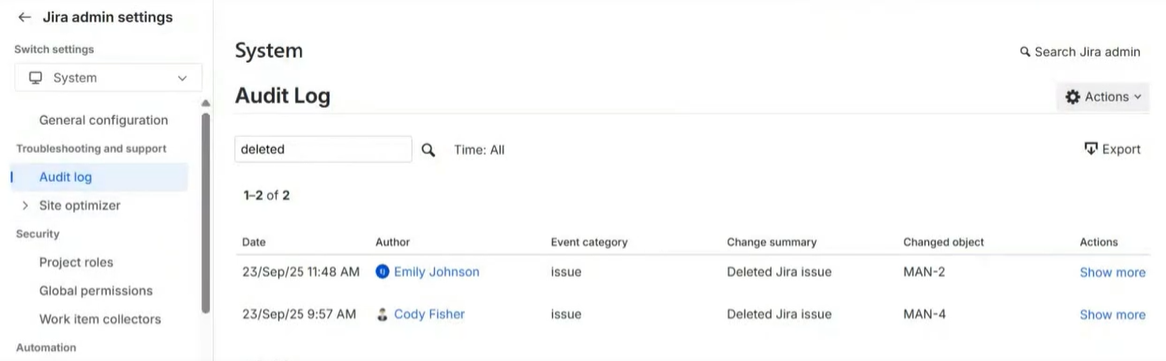Show more for MAN-4 entry
Screen dimensions: 1166x361
point(1112,315)
